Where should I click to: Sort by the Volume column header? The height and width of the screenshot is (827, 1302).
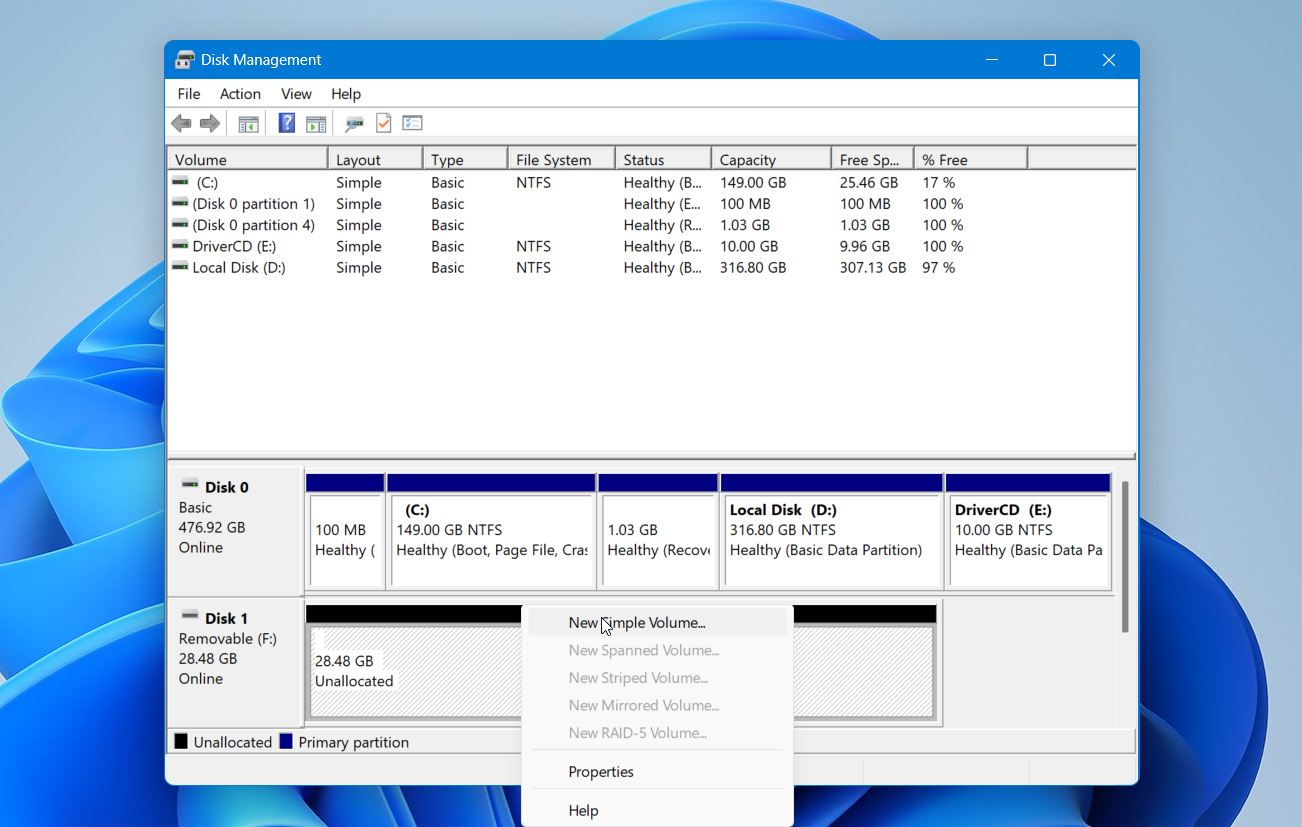coord(247,159)
